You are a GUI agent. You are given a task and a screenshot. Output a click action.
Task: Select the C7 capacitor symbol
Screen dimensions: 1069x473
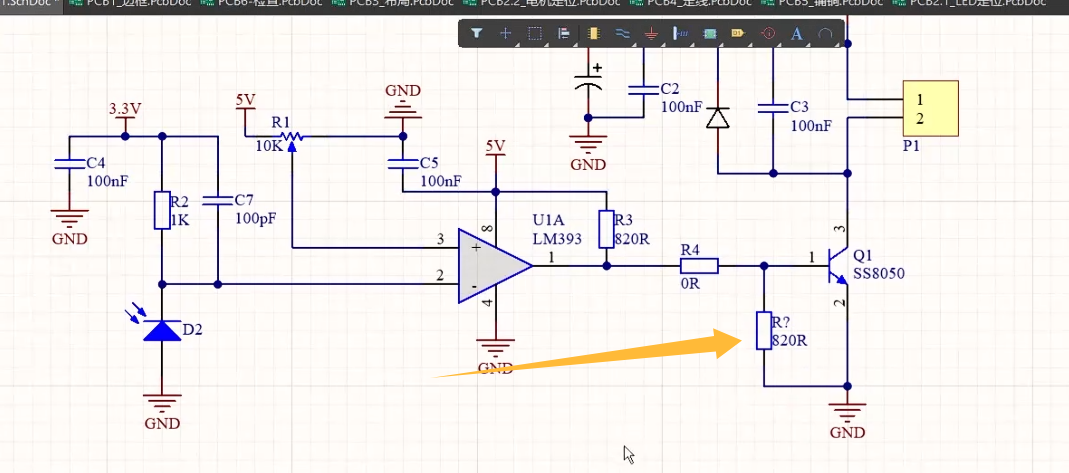pos(217,200)
